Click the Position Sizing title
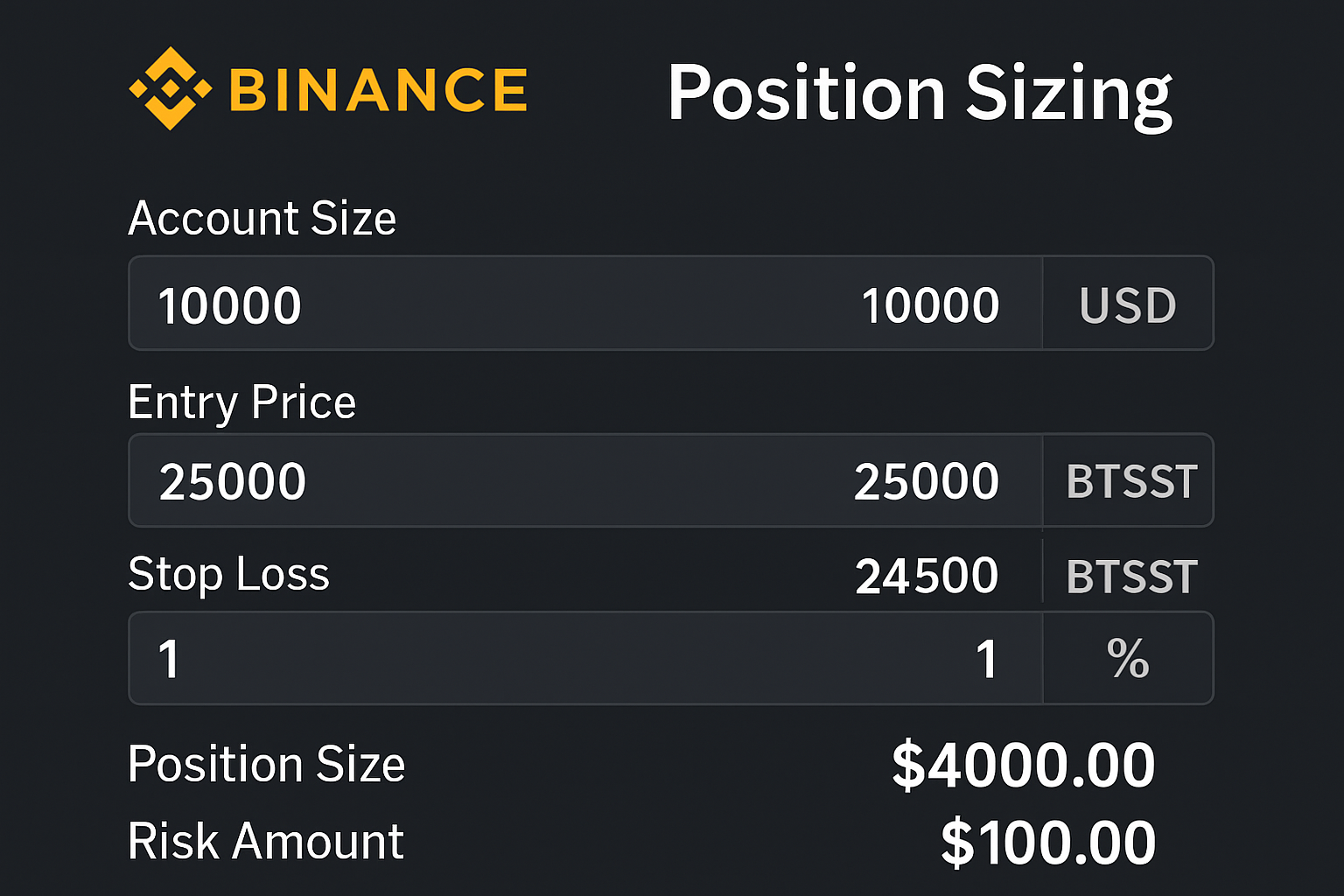This screenshot has height=896, width=1344. 920,91
